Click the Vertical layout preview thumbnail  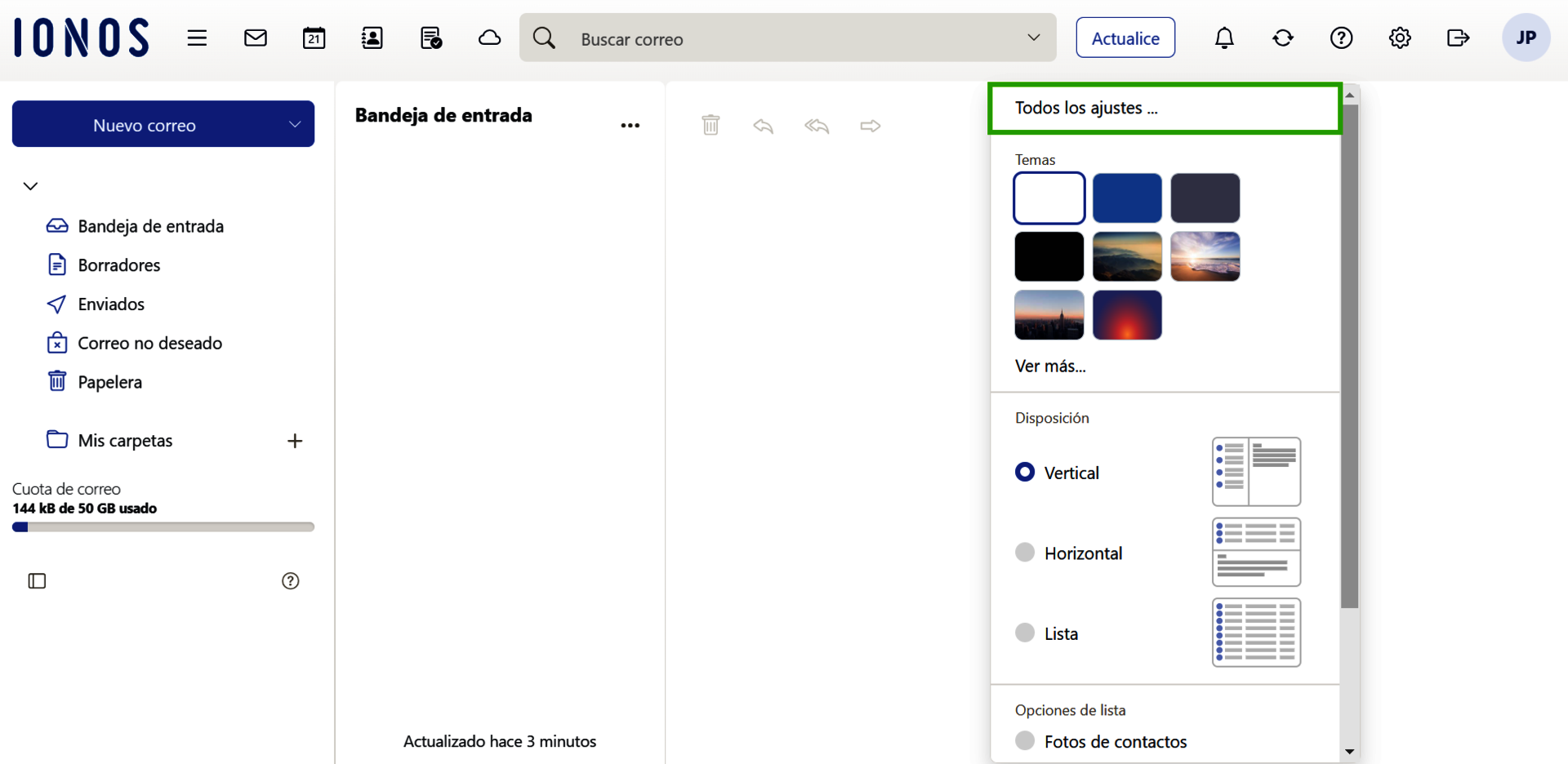pos(1257,472)
